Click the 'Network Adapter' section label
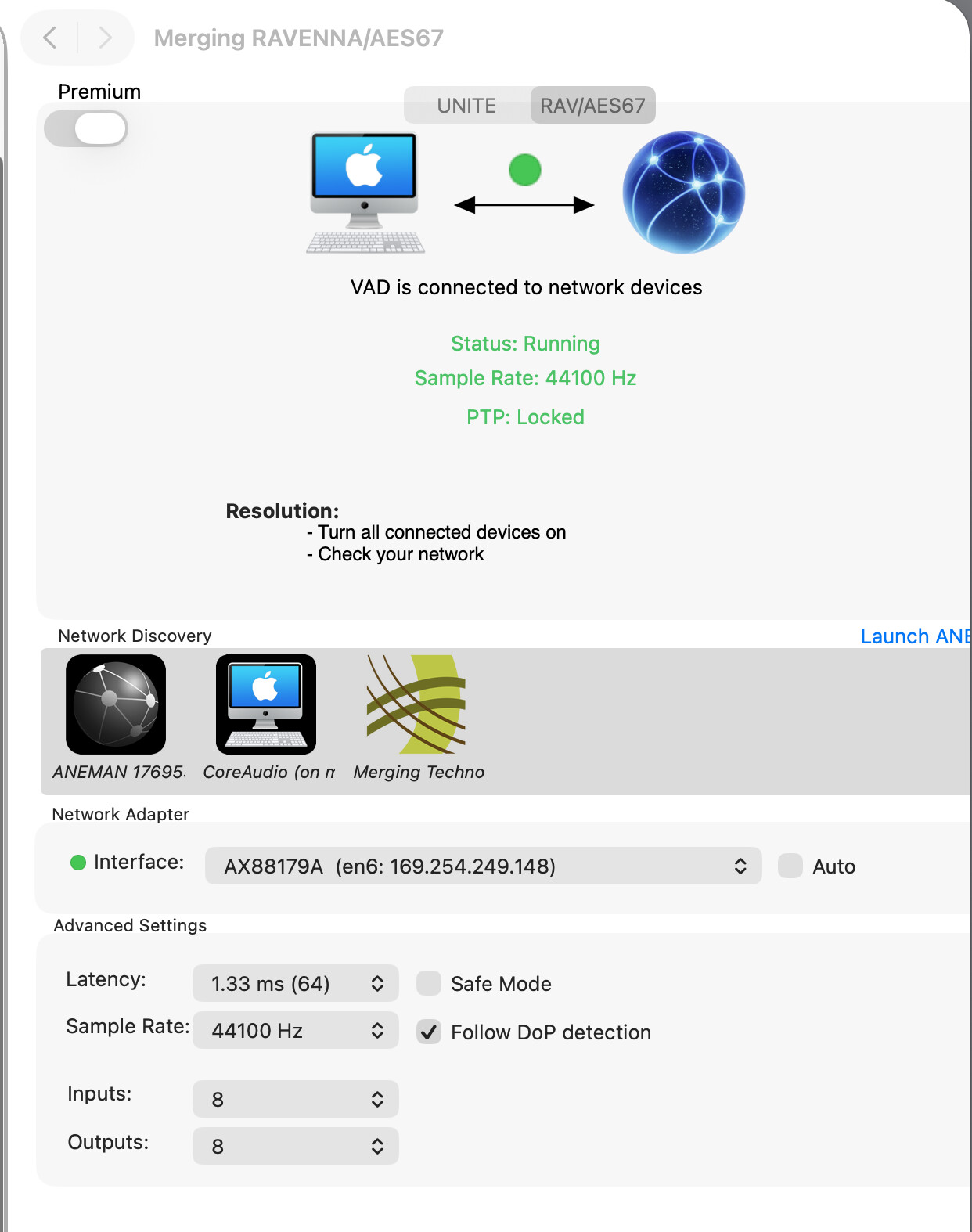 click(x=121, y=814)
